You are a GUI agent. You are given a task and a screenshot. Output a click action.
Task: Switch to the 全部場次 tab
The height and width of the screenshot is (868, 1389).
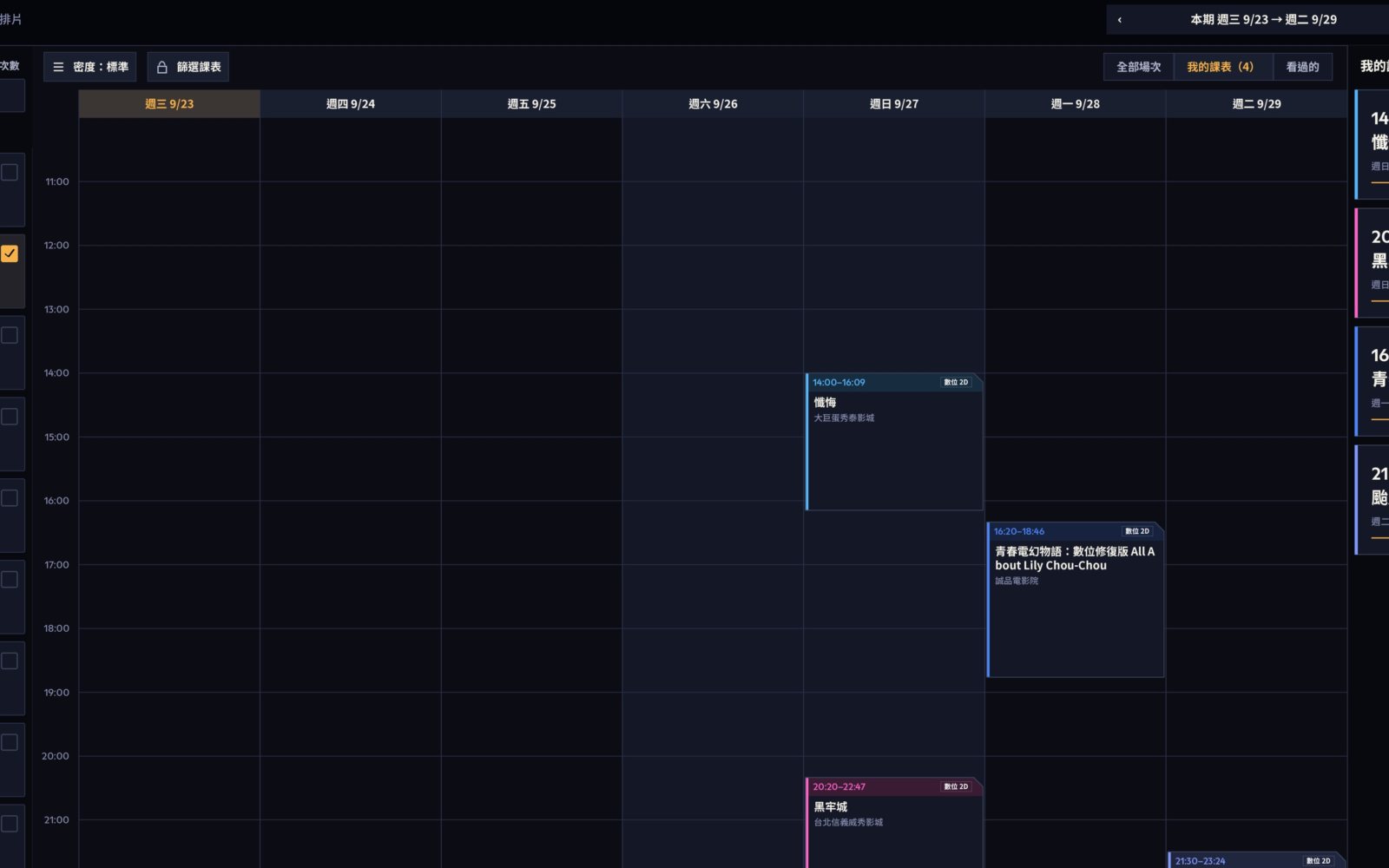[x=1138, y=67]
